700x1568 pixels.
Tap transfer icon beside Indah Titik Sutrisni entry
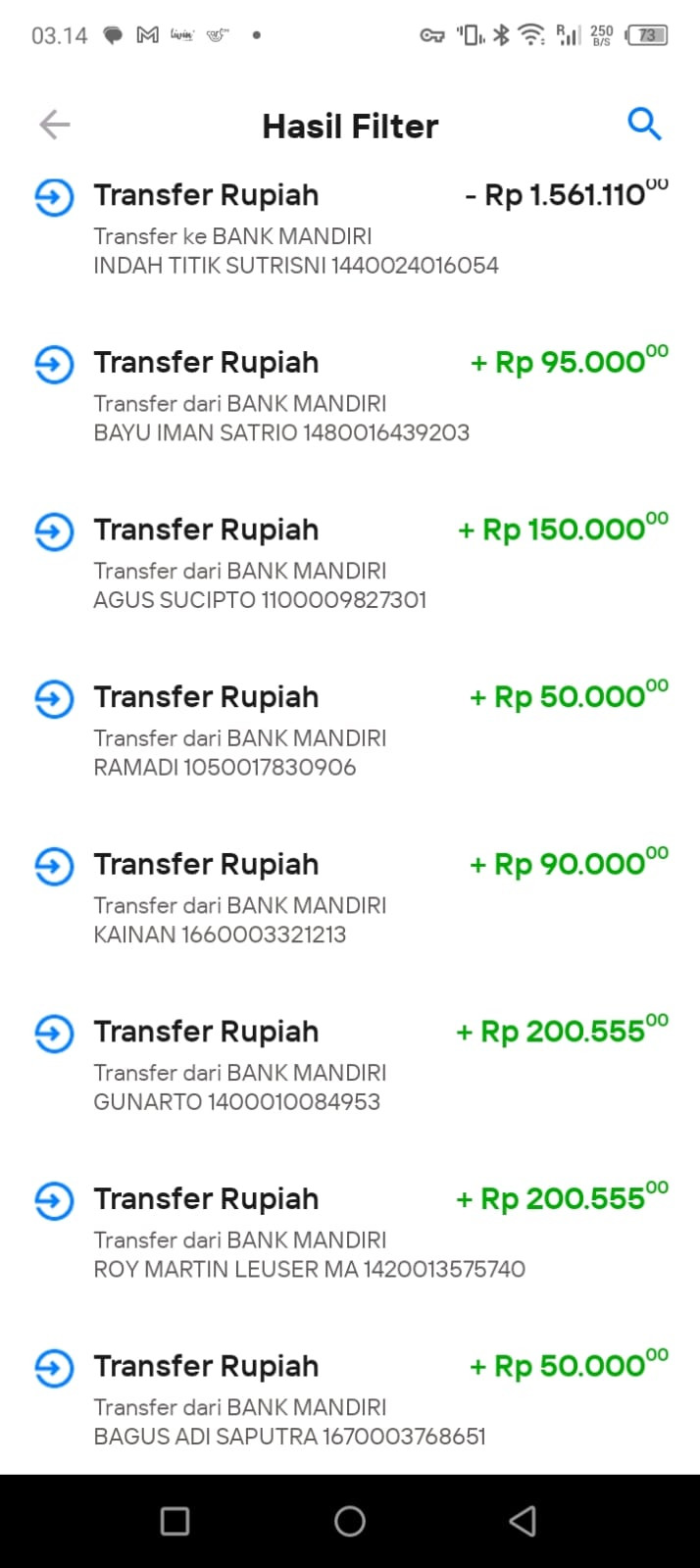point(54,197)
